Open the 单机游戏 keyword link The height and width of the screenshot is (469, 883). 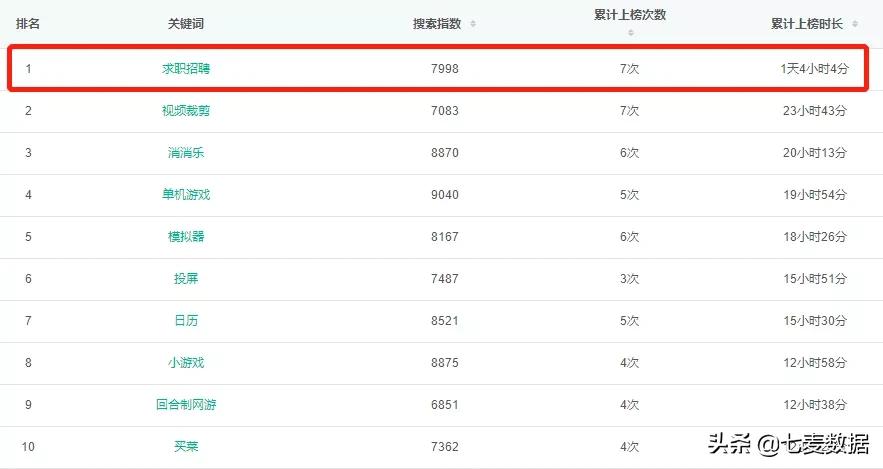pyautogui.click(x=186, y=195)
